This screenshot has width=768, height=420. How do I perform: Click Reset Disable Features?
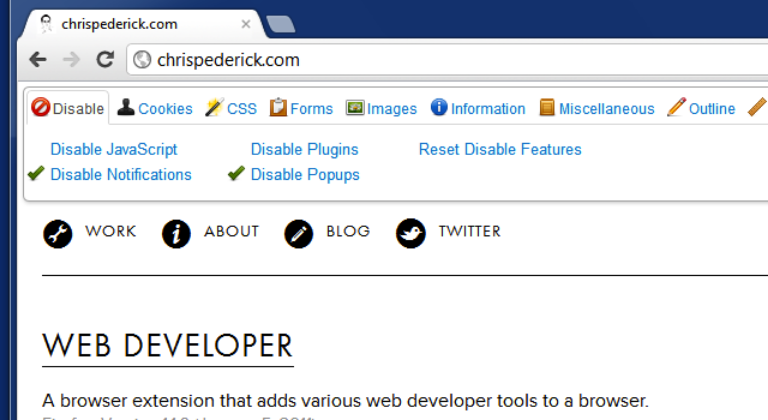pos(500,149)
